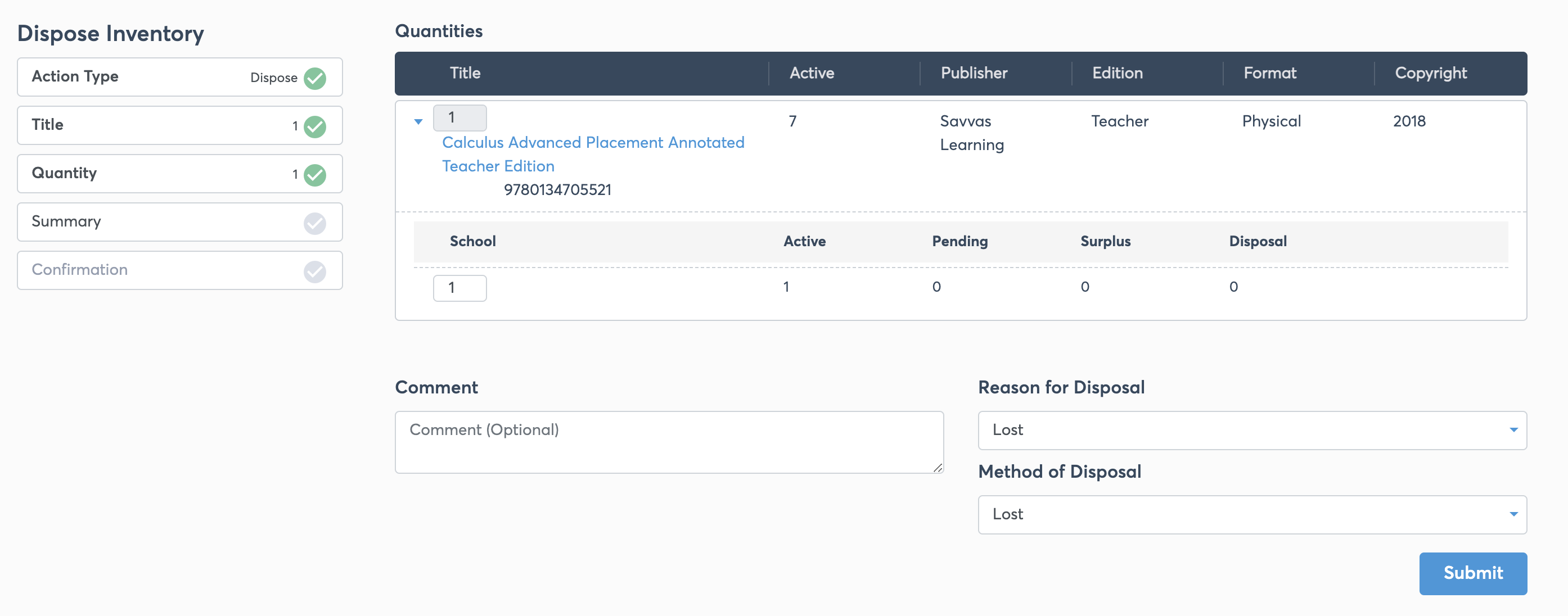Click green checkmark beside Quantity step
Image resolution: width=1568 pixels, height=616 pixels.
(x=315, y=175)
